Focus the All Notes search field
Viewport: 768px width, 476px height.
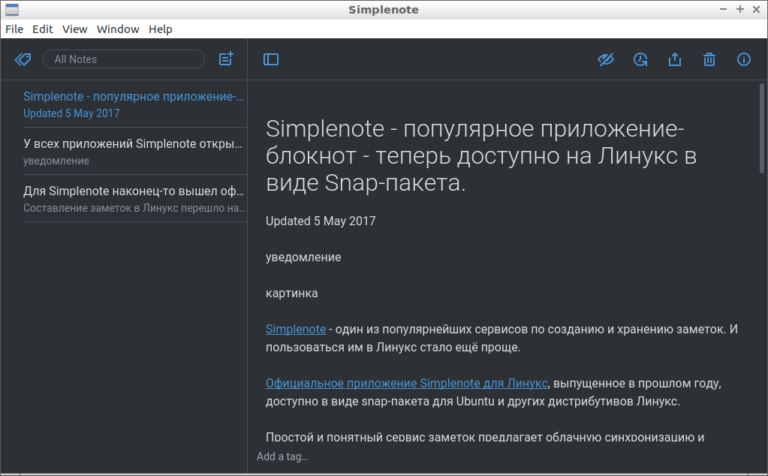pos(124,59)
